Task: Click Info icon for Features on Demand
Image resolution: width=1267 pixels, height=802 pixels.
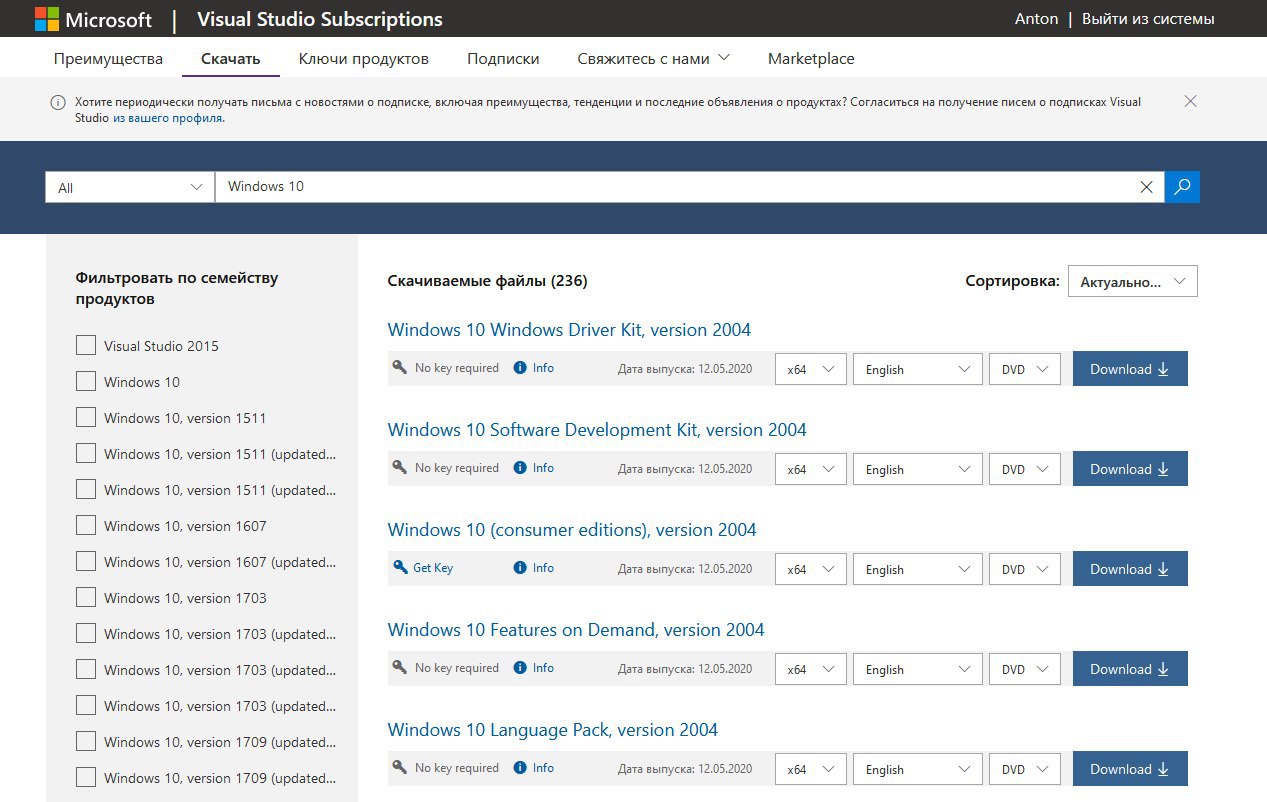Action: point(520,668)
